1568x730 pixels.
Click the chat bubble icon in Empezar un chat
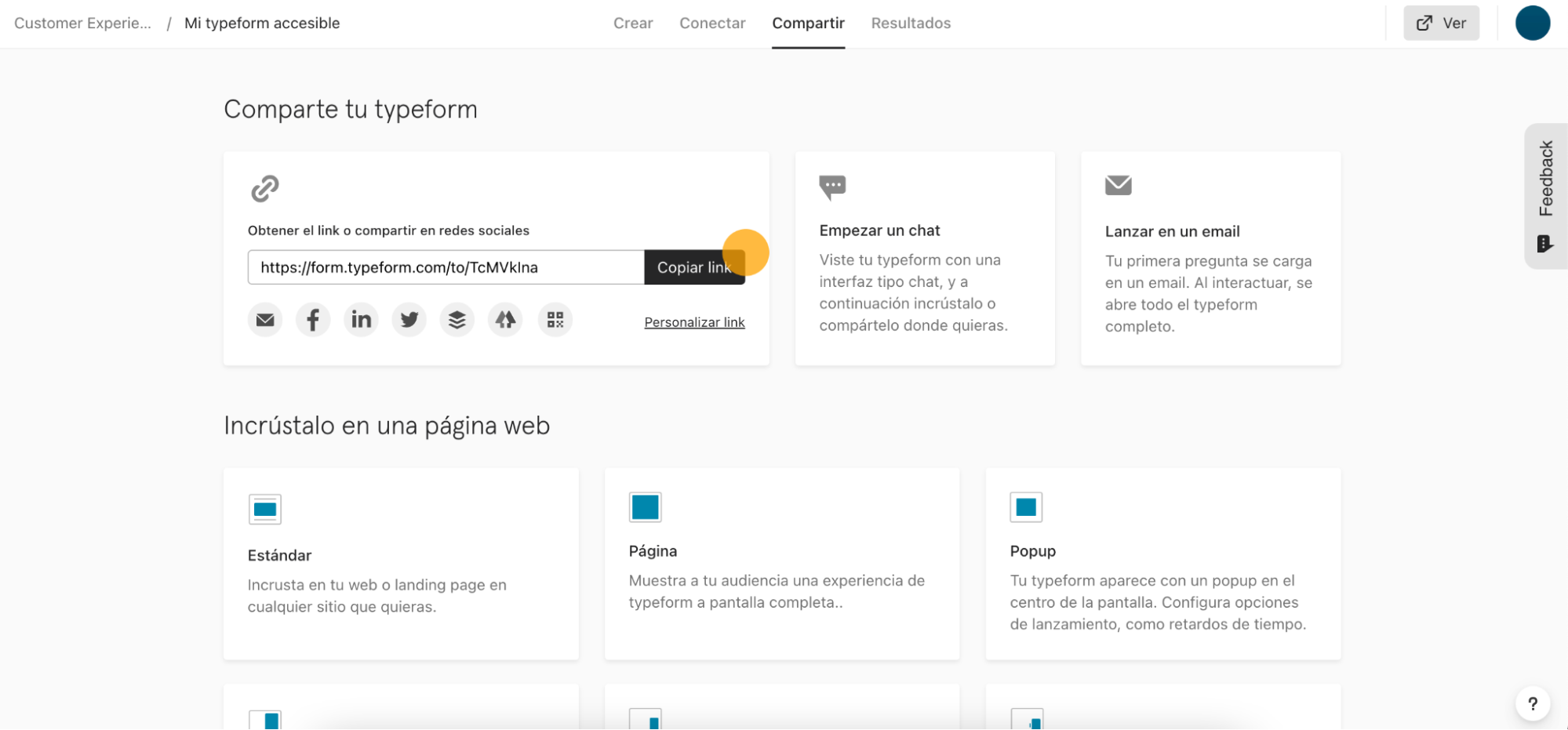pos(833,186)
